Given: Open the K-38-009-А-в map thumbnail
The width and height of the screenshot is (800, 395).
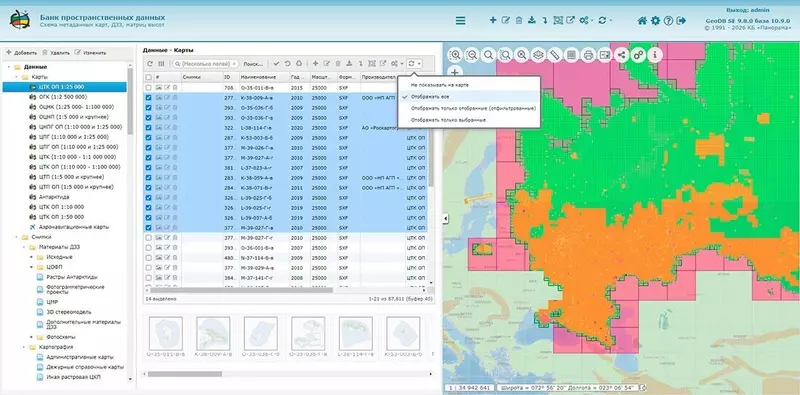Looking at the screenshot, I should pos(213,333).
